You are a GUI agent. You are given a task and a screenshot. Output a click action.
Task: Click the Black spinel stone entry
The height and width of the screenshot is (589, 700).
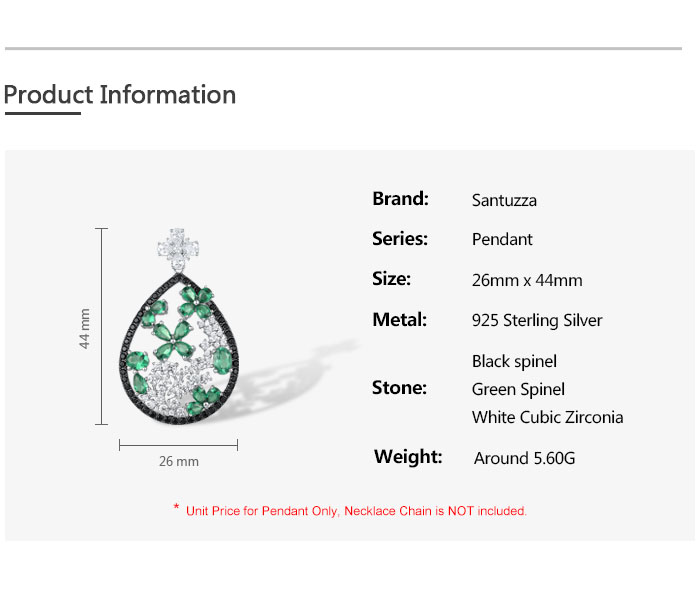(x=514, y=361)
